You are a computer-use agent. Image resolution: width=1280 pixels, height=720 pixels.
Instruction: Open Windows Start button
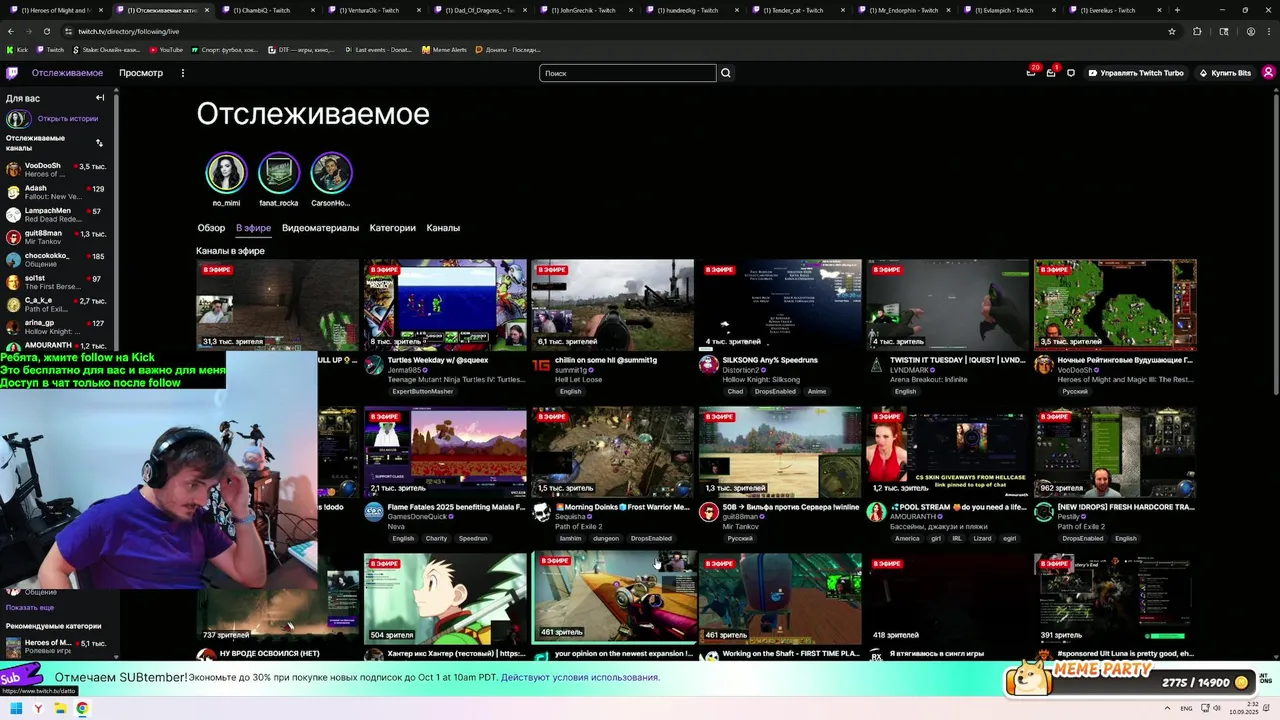pyautogui.click(x=16, y=708)
